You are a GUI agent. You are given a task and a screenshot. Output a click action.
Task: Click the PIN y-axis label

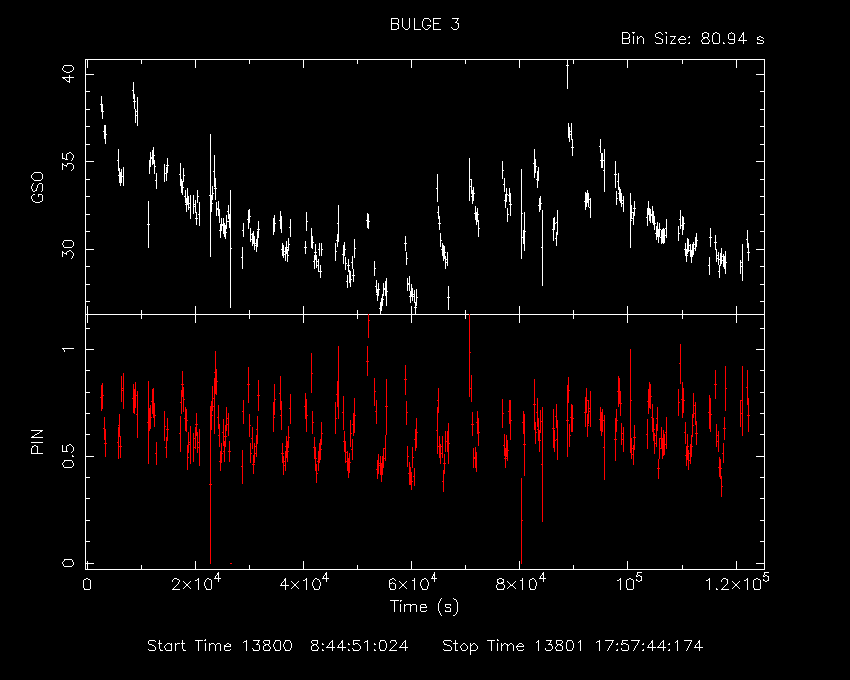click(37, 441)
